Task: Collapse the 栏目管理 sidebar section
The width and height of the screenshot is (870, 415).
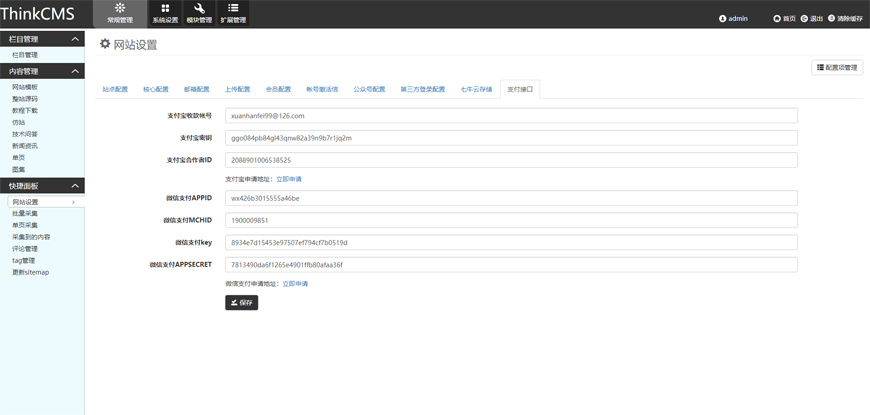Action: coord(75,39)
